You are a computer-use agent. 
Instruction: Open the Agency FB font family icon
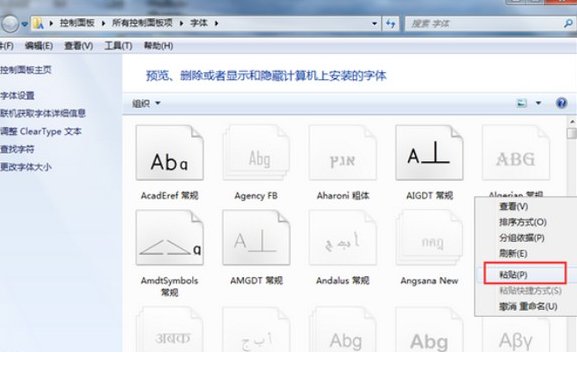[x=256, y=153]
